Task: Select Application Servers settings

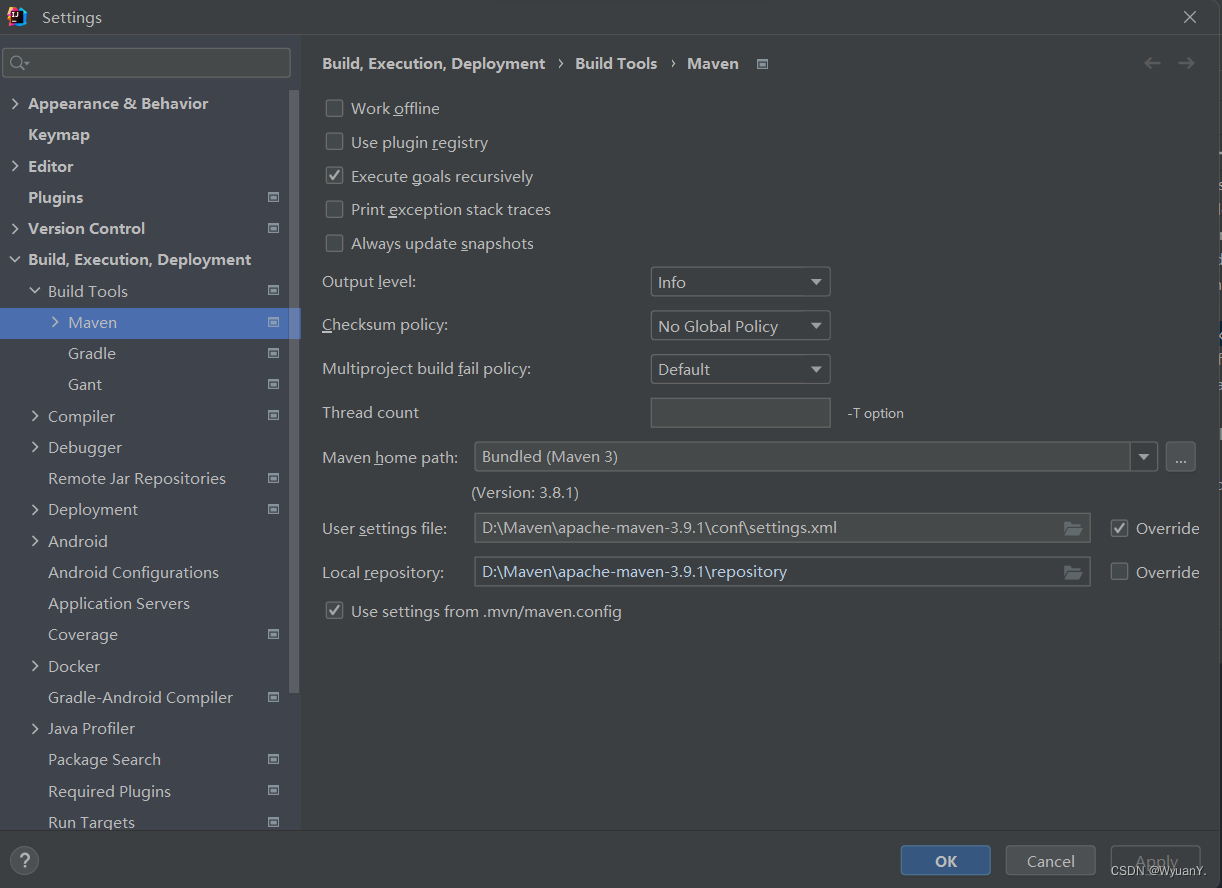Action: (119, 603)
